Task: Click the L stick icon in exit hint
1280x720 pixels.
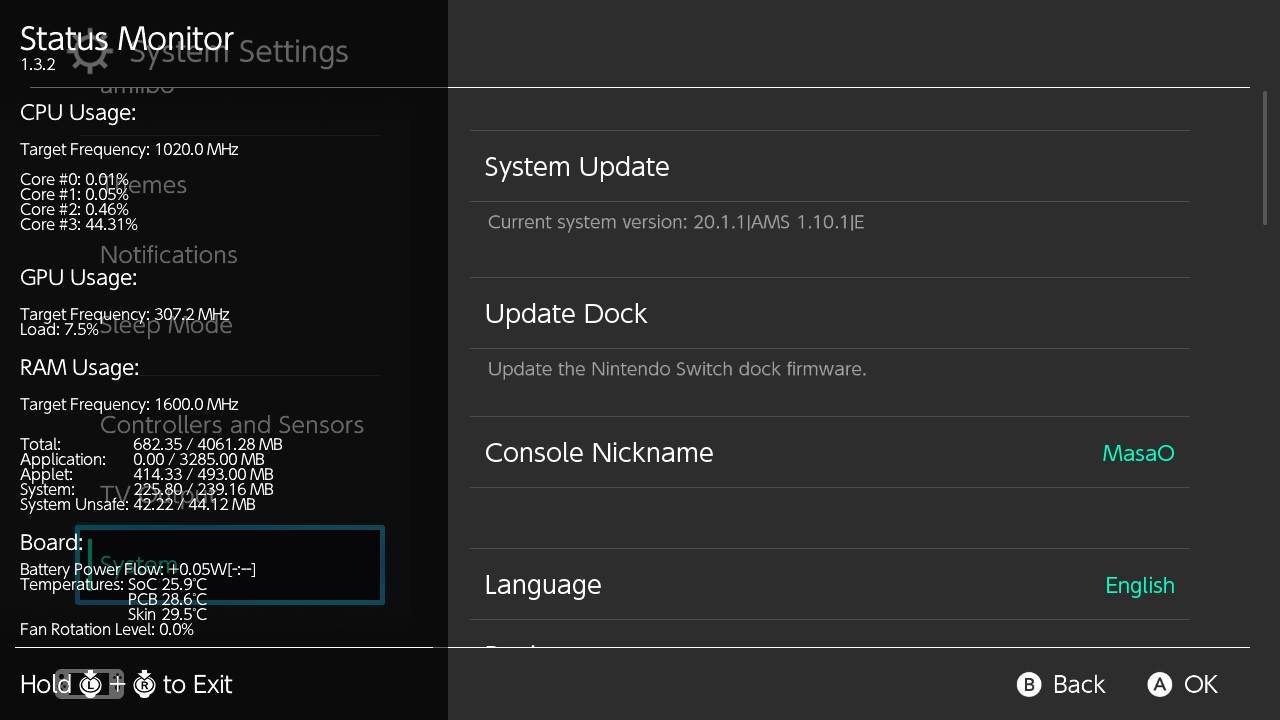Action: coord(91,684)
